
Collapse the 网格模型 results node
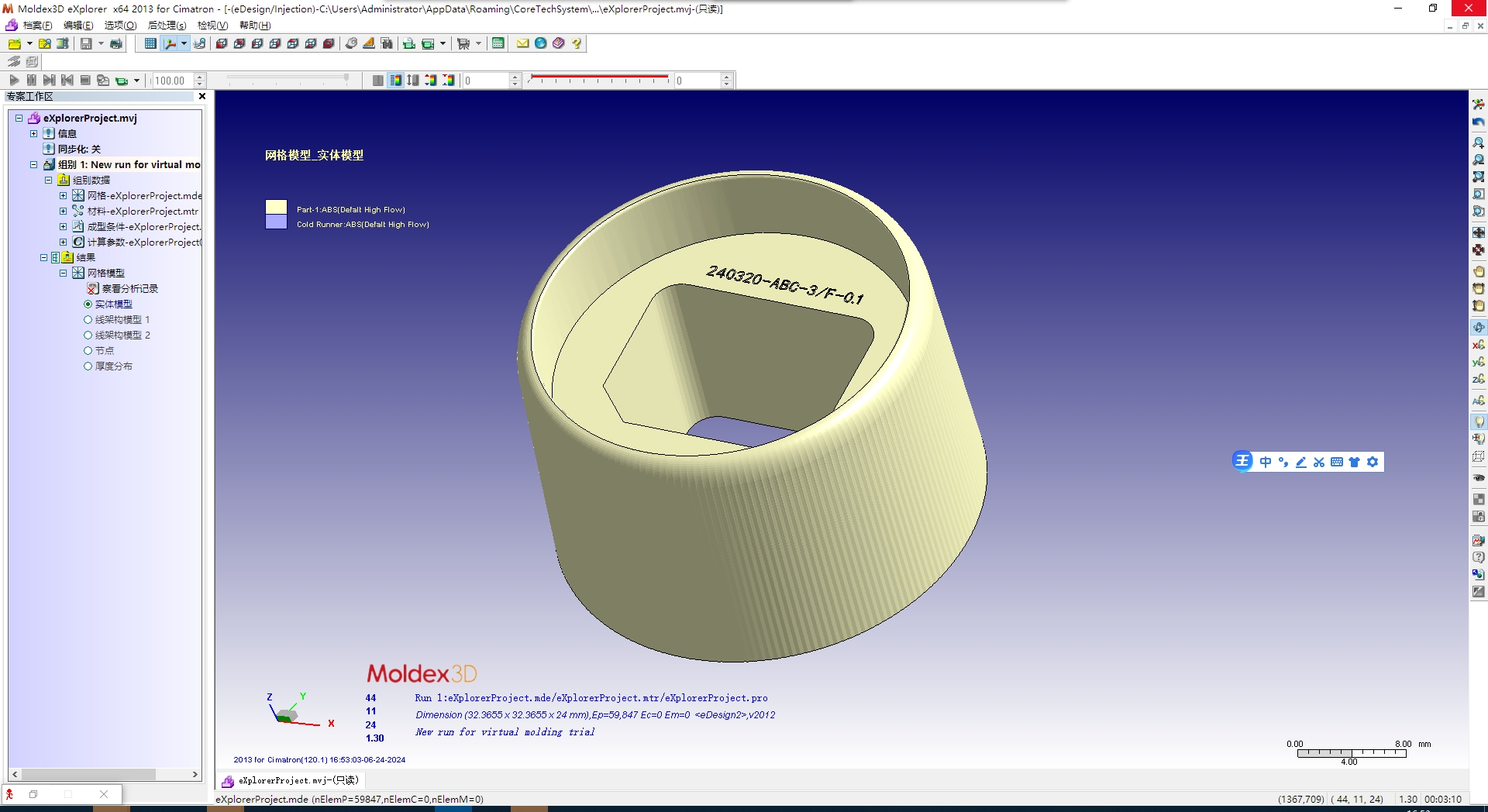pos(64,274)
